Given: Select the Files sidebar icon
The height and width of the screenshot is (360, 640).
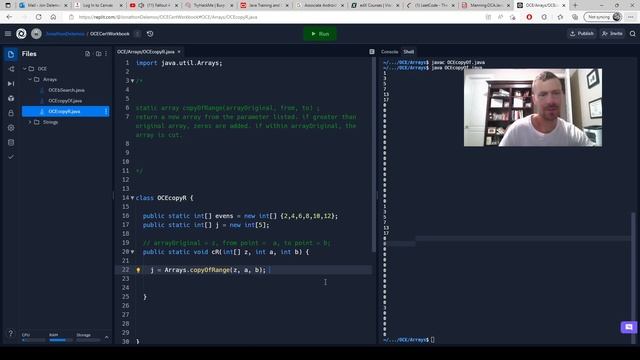Looking at the screenshot, I should [11, 54].
